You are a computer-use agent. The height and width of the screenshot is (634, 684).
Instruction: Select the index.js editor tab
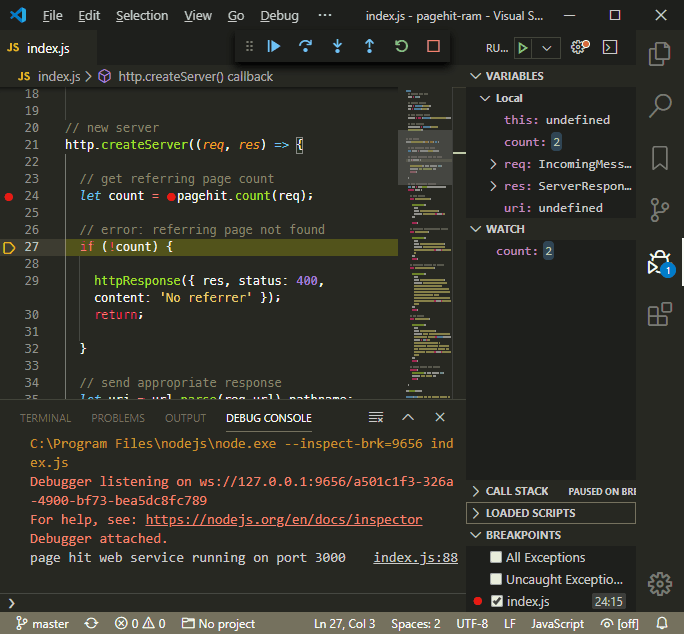(48, 48)
